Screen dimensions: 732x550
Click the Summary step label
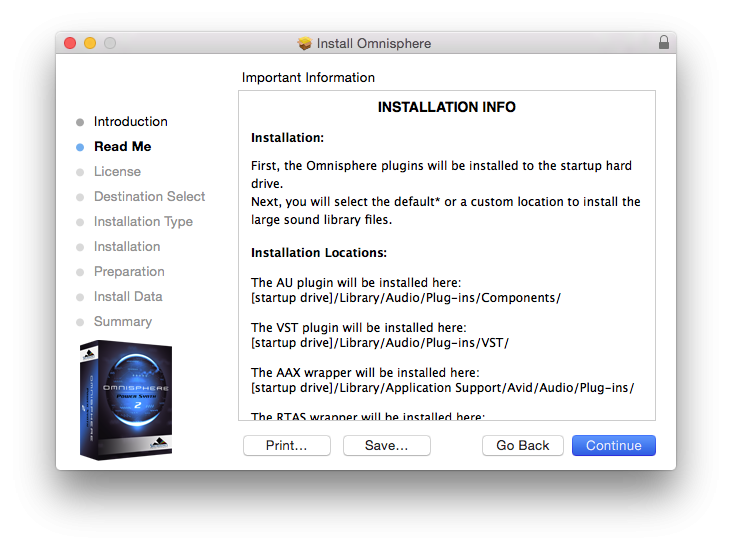coord(123,322)
